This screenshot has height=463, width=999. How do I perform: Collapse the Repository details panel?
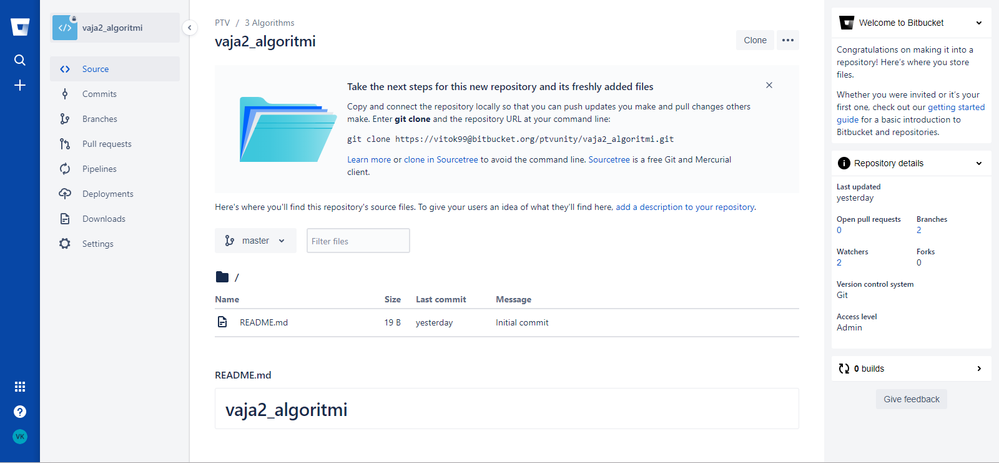[x=979, y=164]
